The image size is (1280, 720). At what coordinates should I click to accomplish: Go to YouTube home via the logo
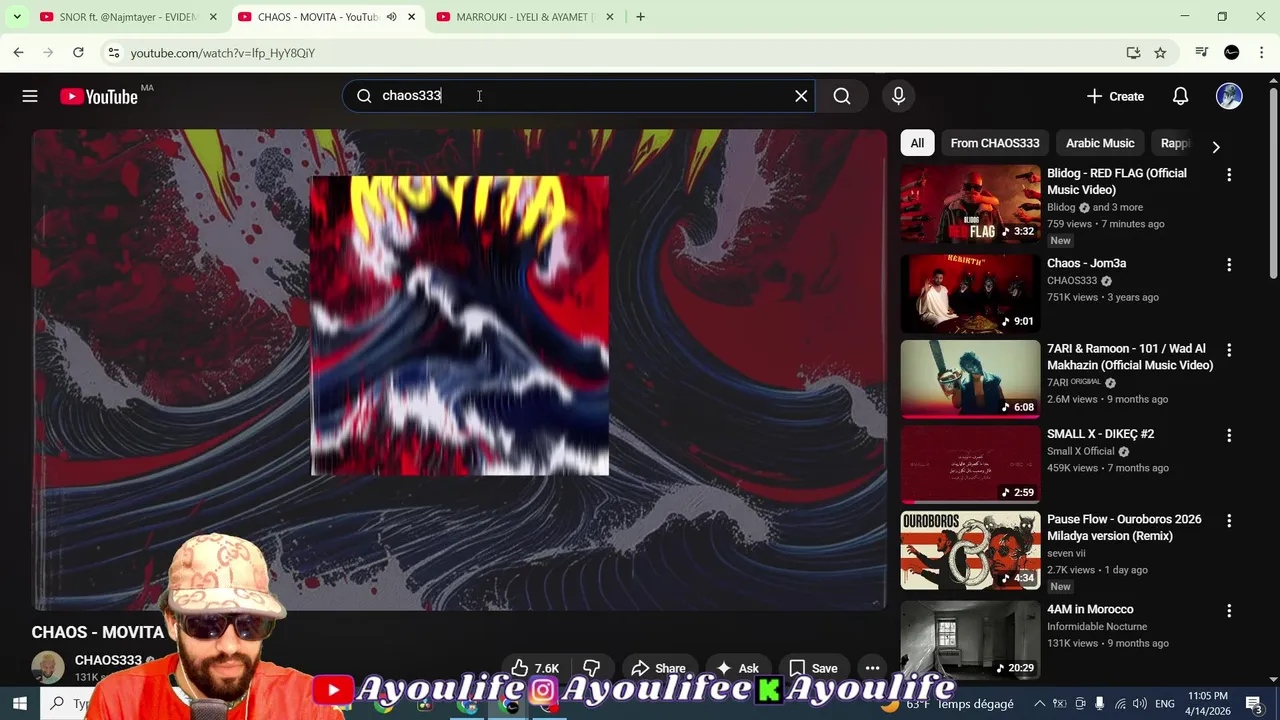pyautogui.click(x=99, y=96)
